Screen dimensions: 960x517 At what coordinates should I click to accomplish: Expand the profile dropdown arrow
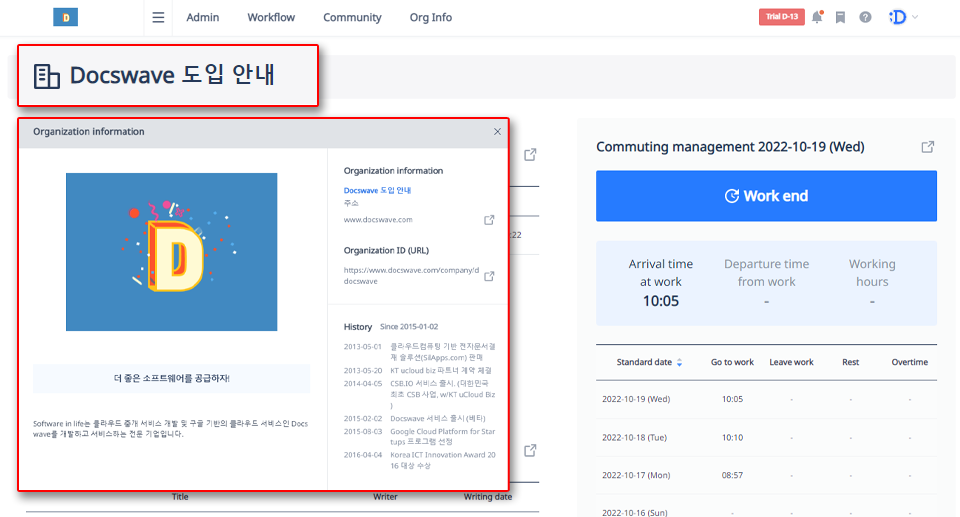[915, 17]
